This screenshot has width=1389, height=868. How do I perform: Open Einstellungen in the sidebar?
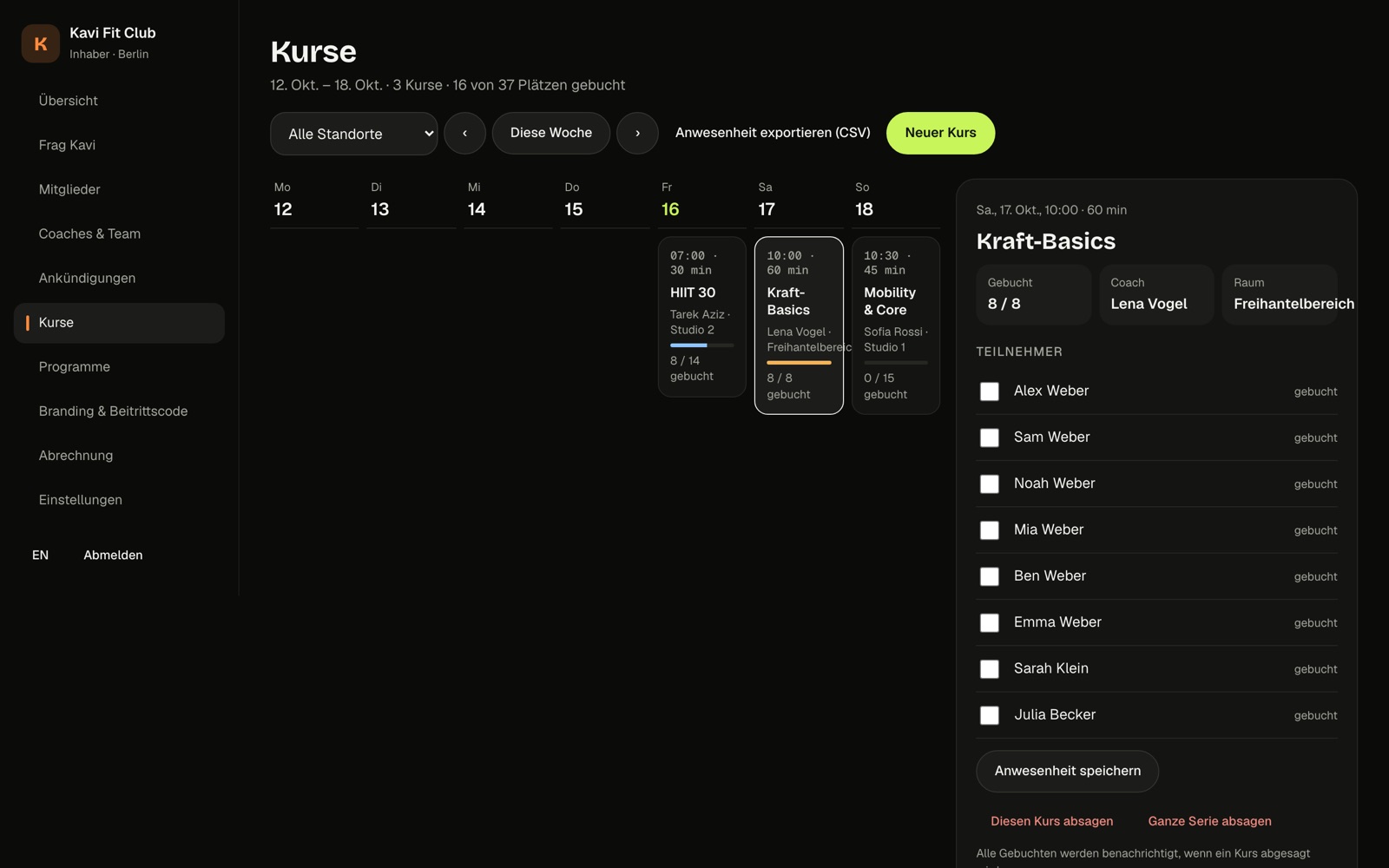tap(119, 500)
